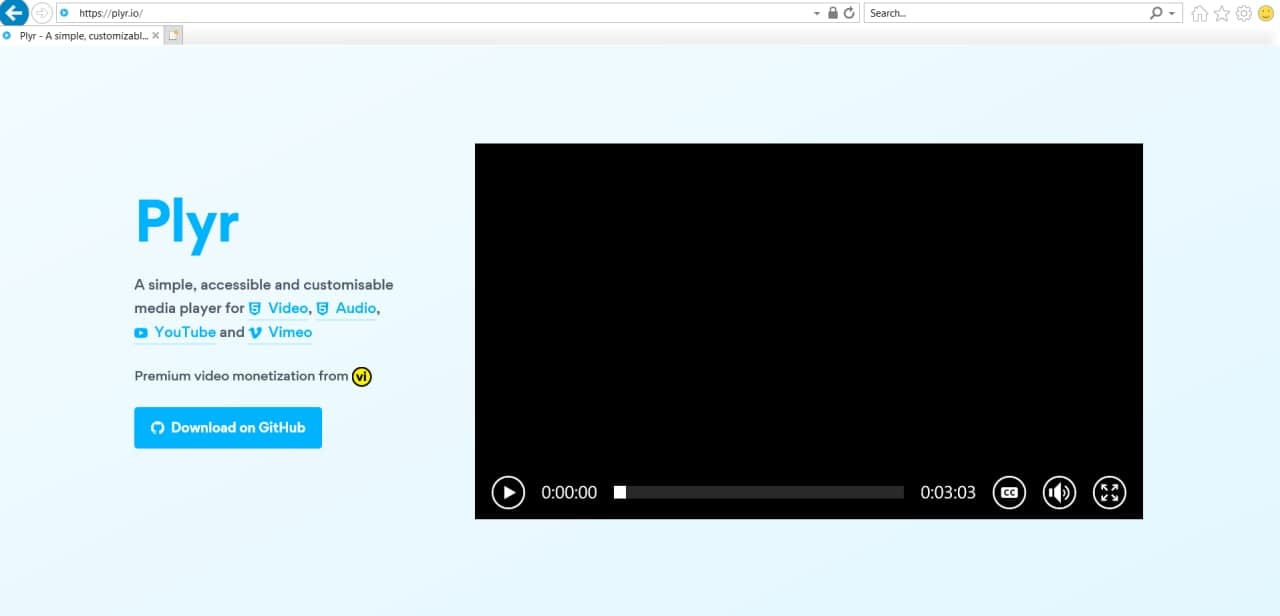Image resolution: width=1280 pixels, height=616 pixels.
Task: Open a new tab in the browser
Action: pyautogui.click(x=174, y=33)
